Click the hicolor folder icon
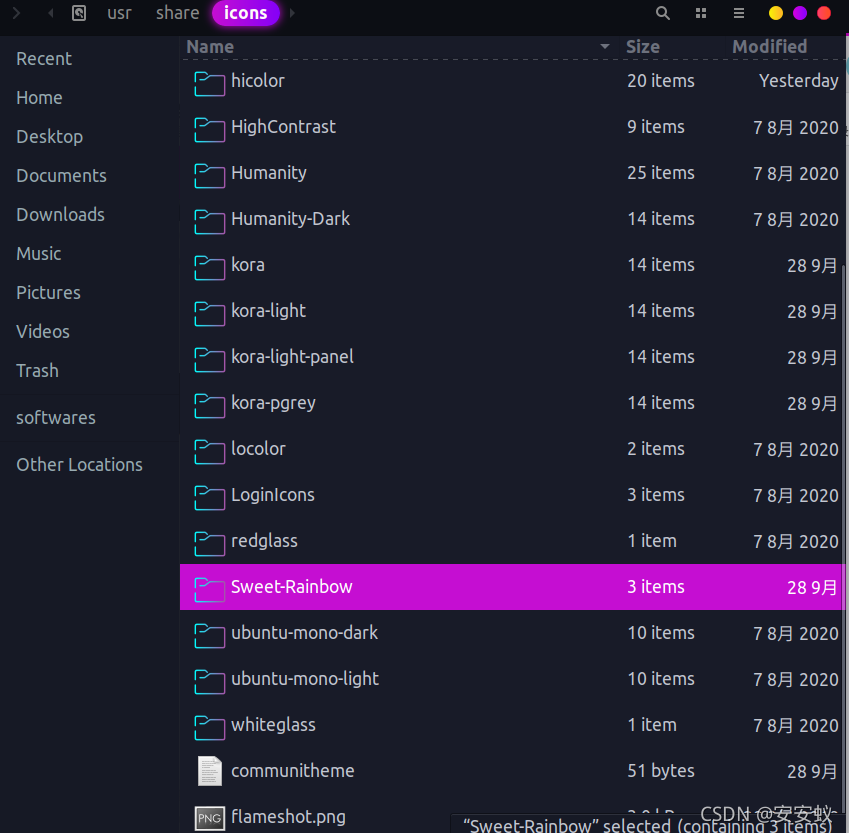Screen dimensions: 849x833 tap(210, 83)
